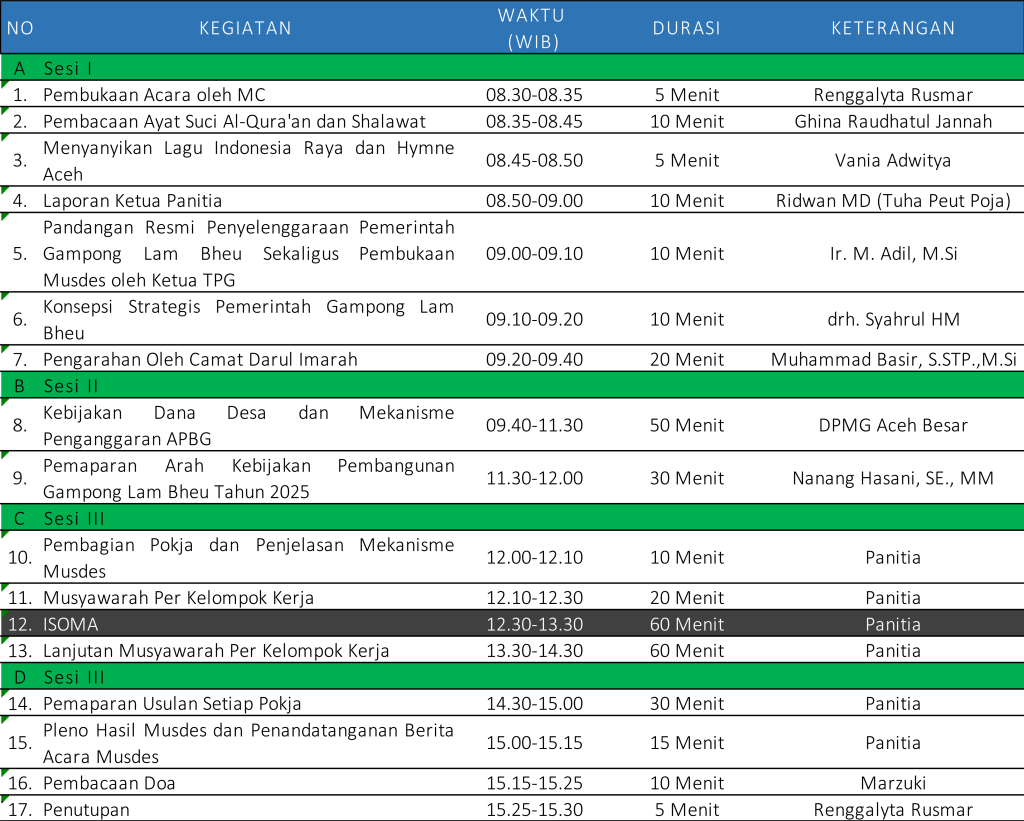This screenshot has height=821, width=1024.
Task: Select the time cell 15.00-15.15
Action: (534, 743)
